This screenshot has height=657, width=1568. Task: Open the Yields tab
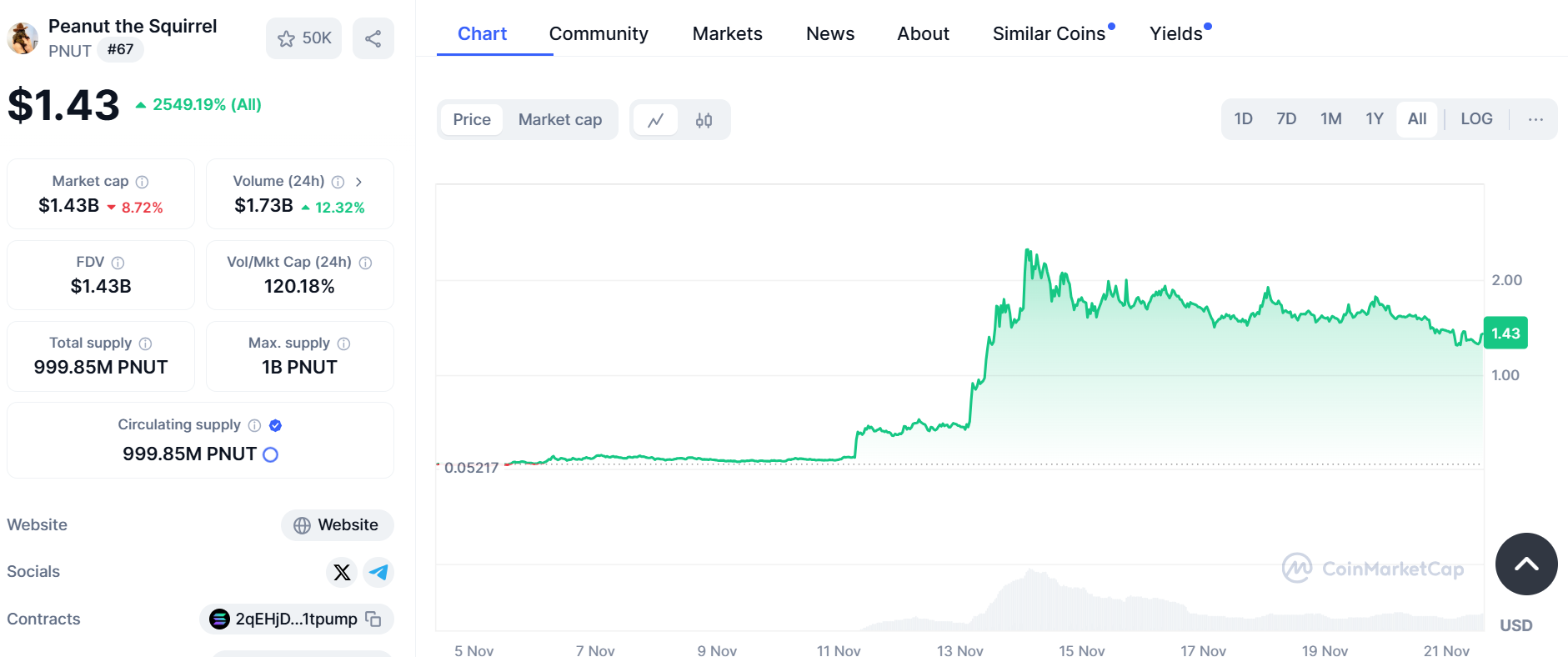1176,33
